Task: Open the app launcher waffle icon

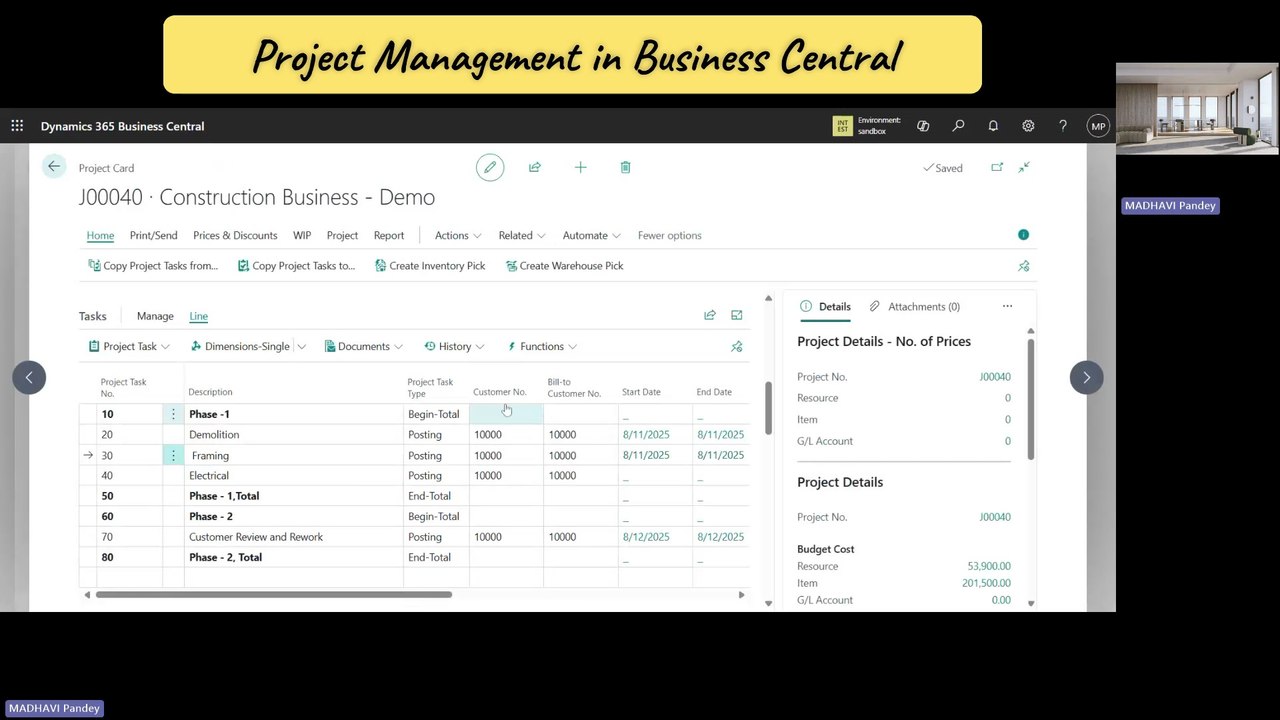Action: [17, 126]
